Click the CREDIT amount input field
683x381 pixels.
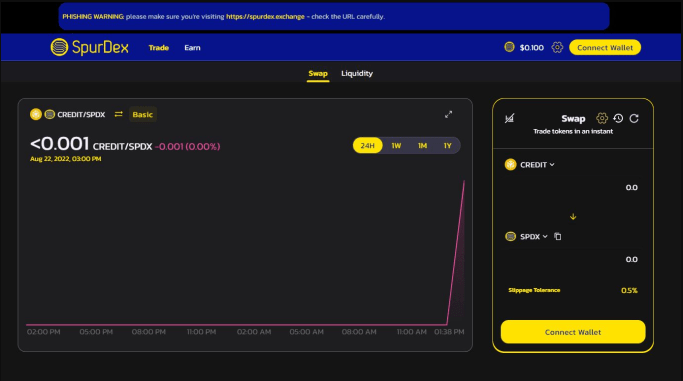573,188
